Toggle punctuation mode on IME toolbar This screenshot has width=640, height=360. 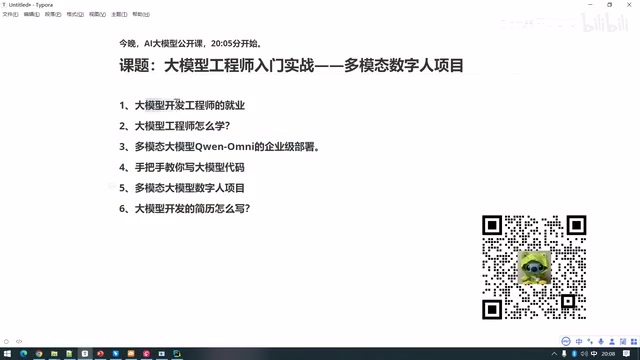(590, 341)
